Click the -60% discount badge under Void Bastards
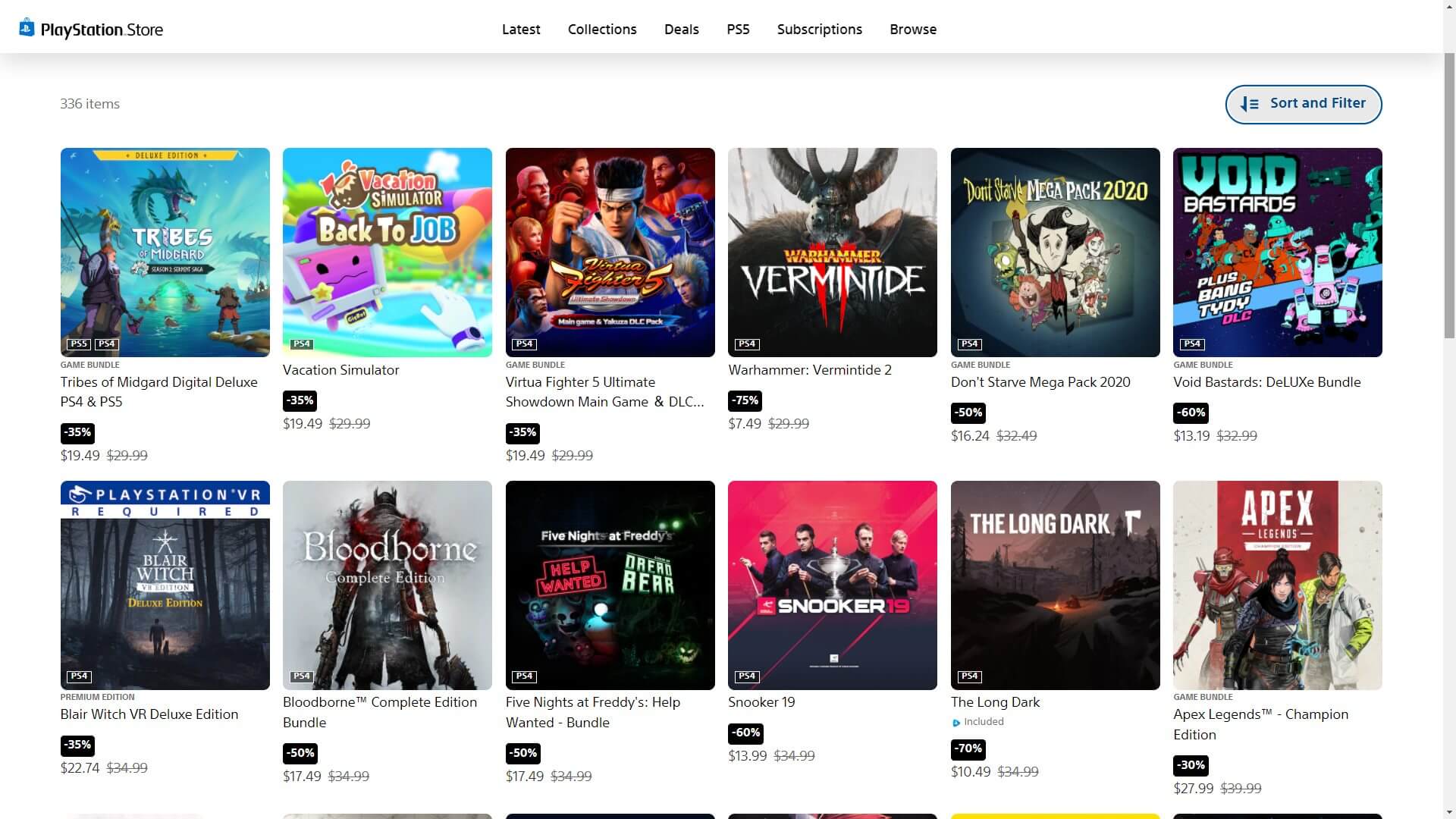This screenshot has width=1456, height=819. [1191, 413]
